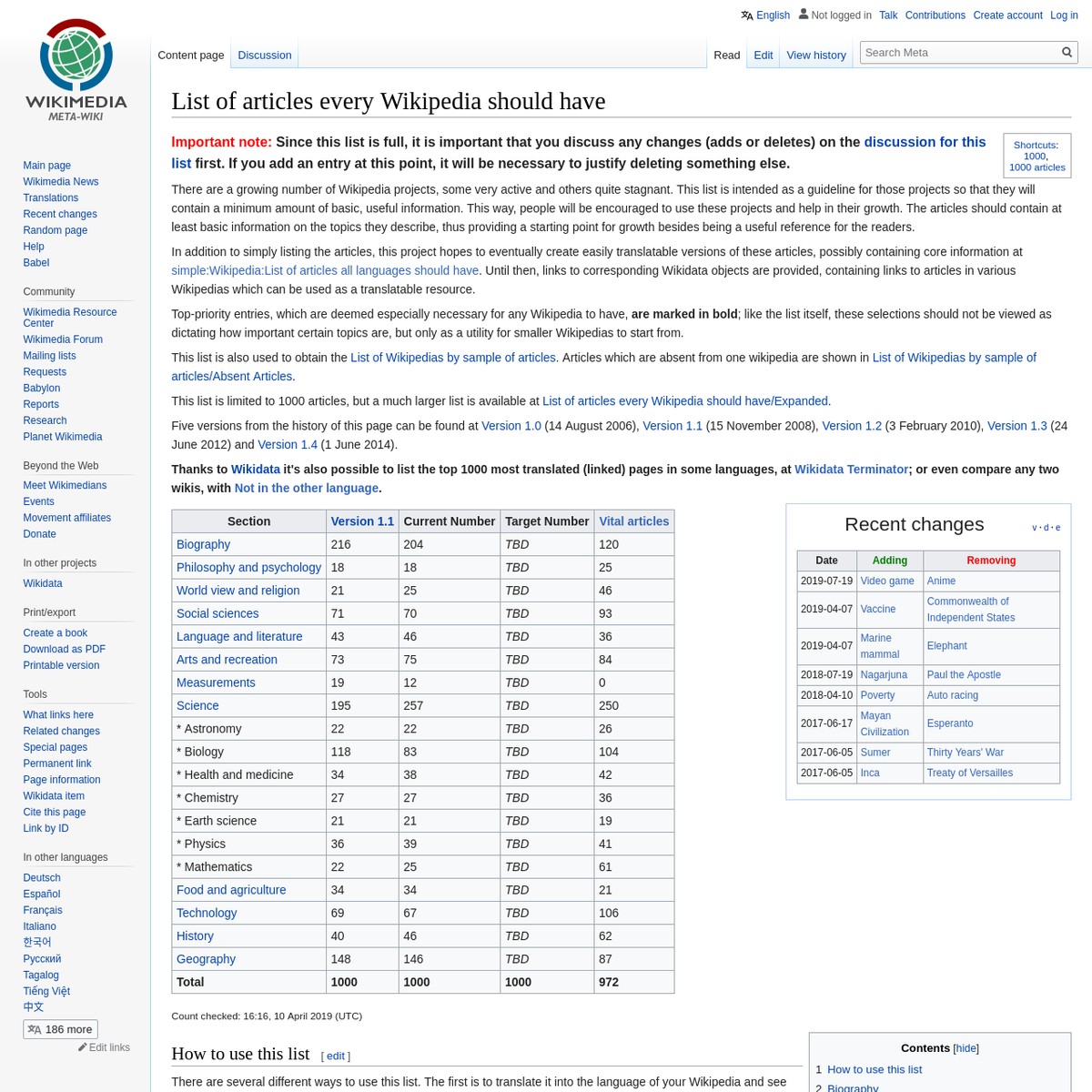1092x1092 pixels.
Task: Open Philosophy and psychology section link
Action: click(249, 567)
